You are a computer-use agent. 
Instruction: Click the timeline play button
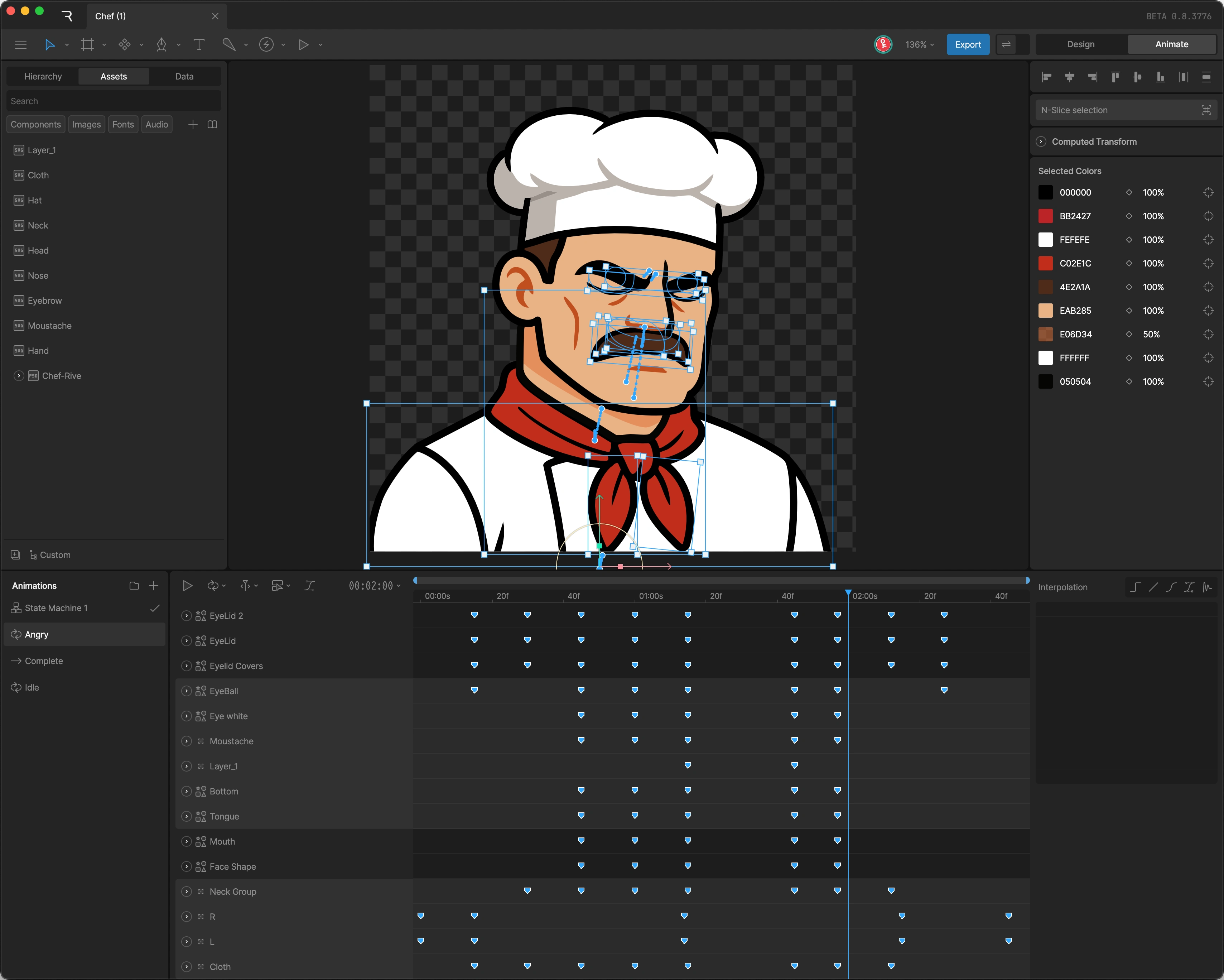[x=187, y=585]
